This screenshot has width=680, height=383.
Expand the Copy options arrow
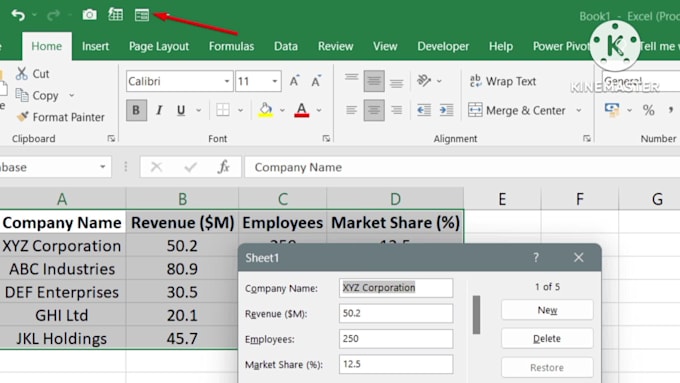pos(72,95)
